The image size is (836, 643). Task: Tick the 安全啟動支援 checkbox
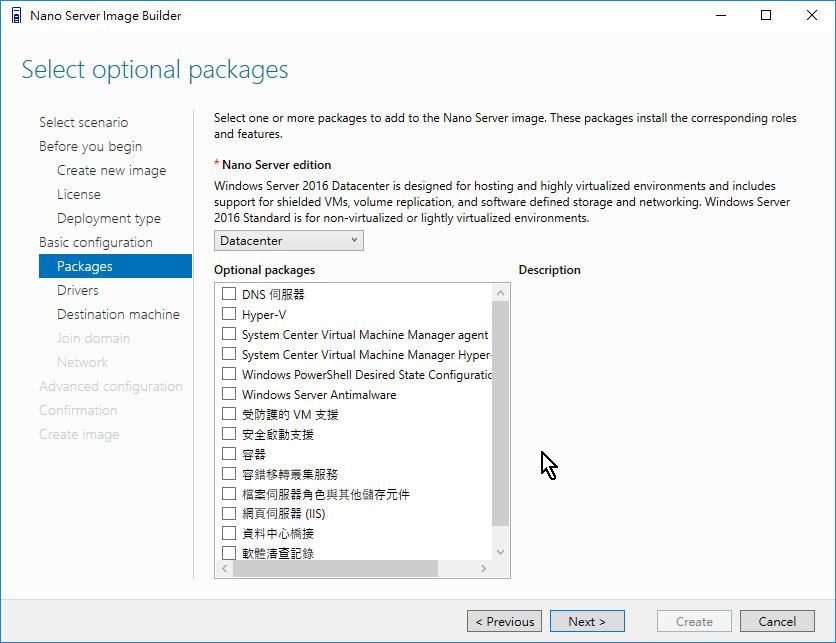point(229,433)
